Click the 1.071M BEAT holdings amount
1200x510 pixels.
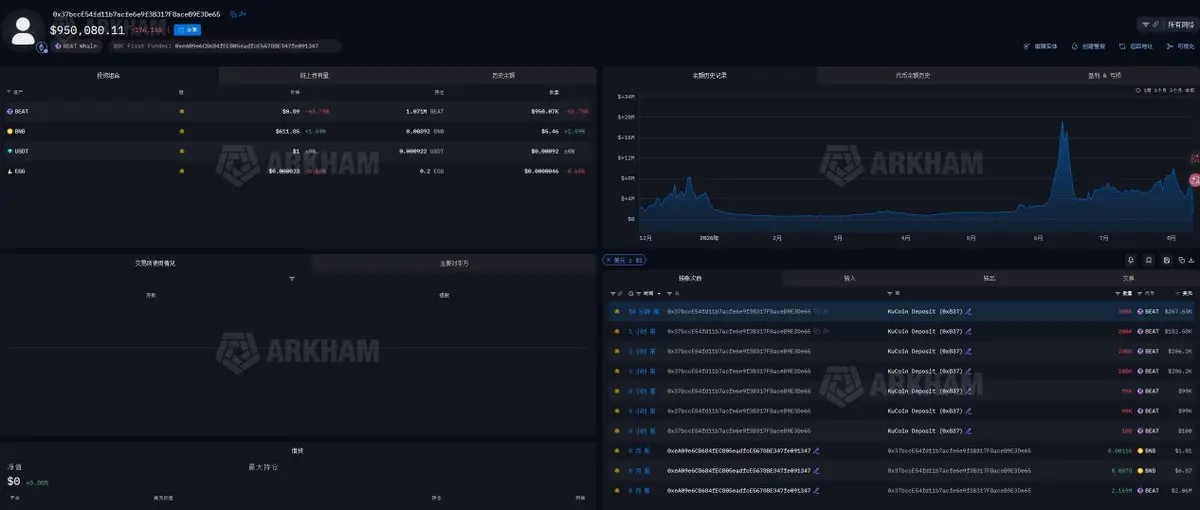click(x=424, y=111)
